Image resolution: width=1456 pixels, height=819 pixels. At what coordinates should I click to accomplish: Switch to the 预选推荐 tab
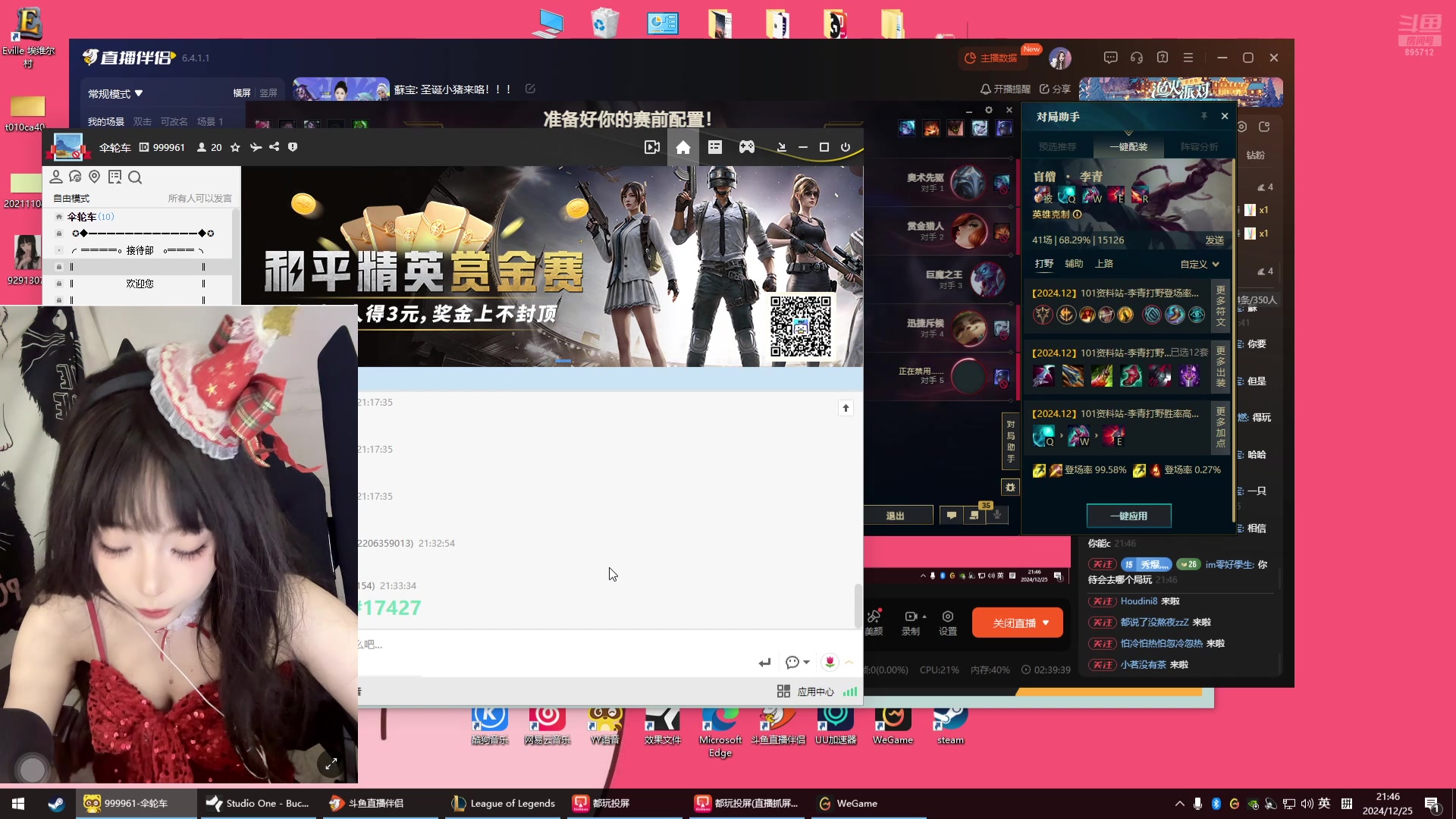point(1057,146)
